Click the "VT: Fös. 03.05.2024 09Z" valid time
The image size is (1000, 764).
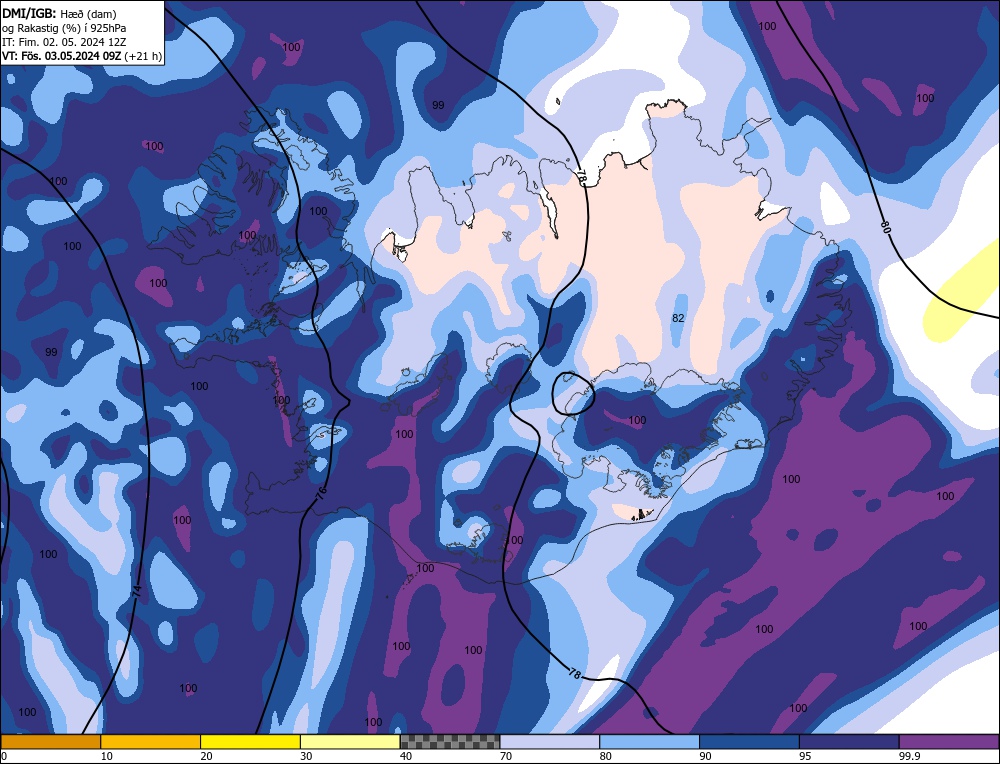pyautogui.click(x=61, y=56)
